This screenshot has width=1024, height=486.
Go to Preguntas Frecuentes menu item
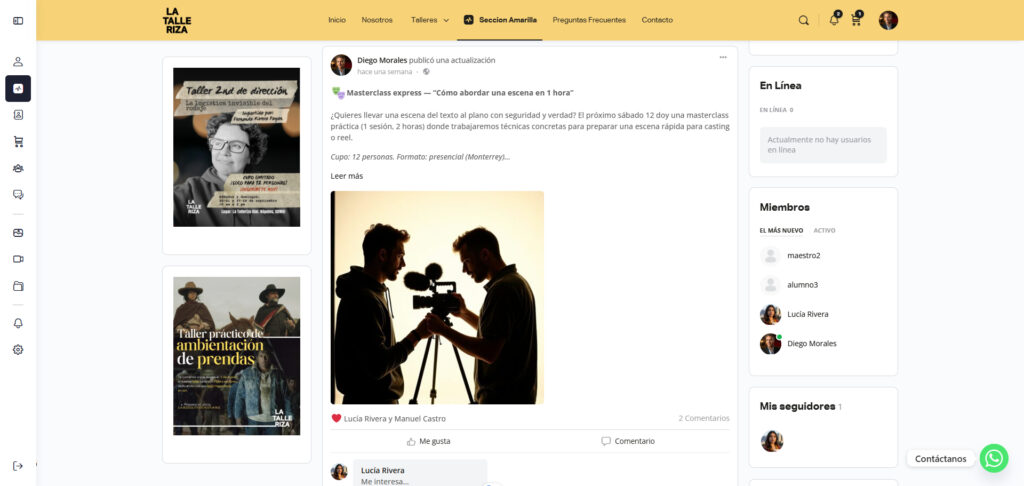click(589, 20)
